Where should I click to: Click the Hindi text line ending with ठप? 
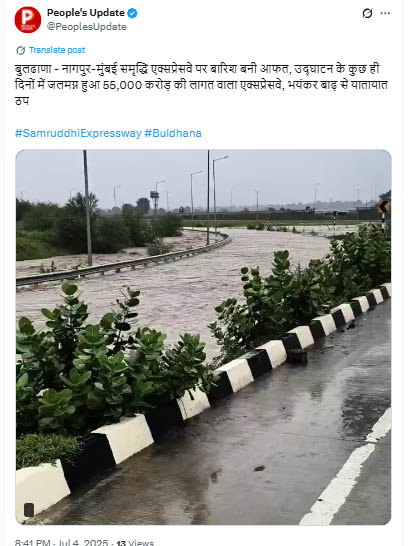tap(22, 101)
